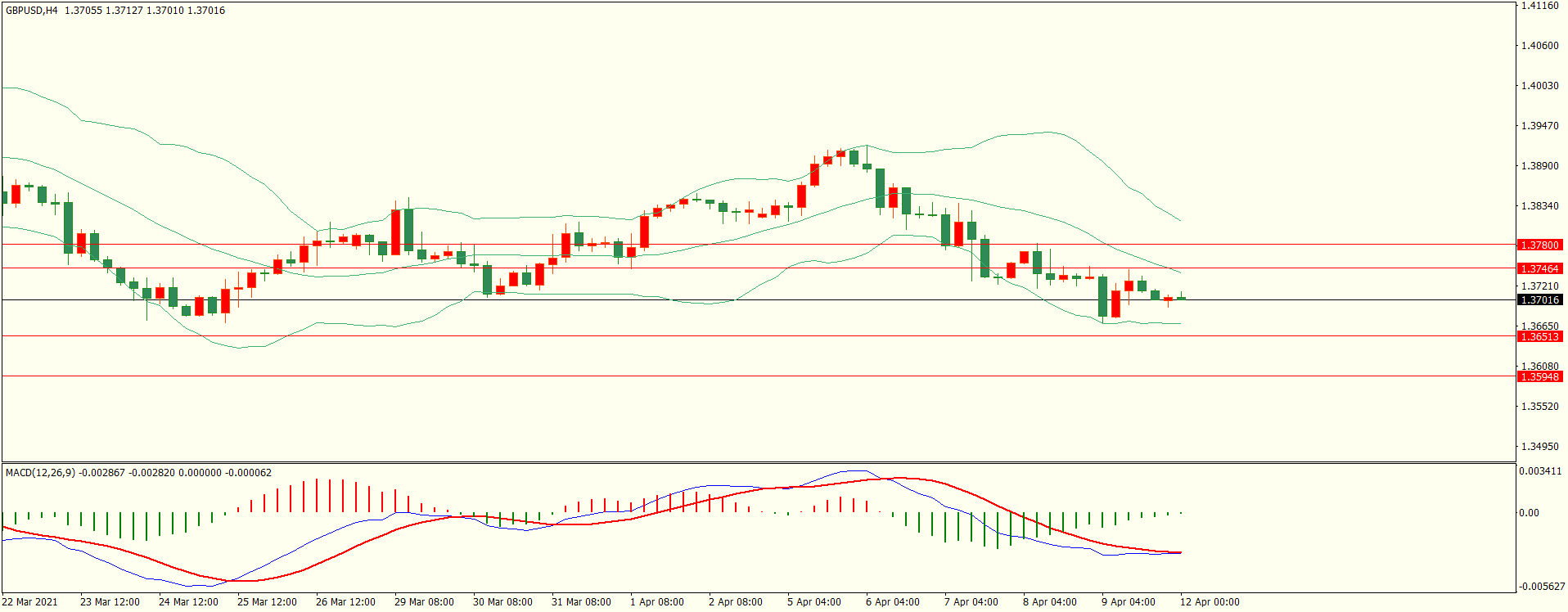Click the 8 Apr 04:00 time label
This screenshot has width=1568, height=612.
1049,602
